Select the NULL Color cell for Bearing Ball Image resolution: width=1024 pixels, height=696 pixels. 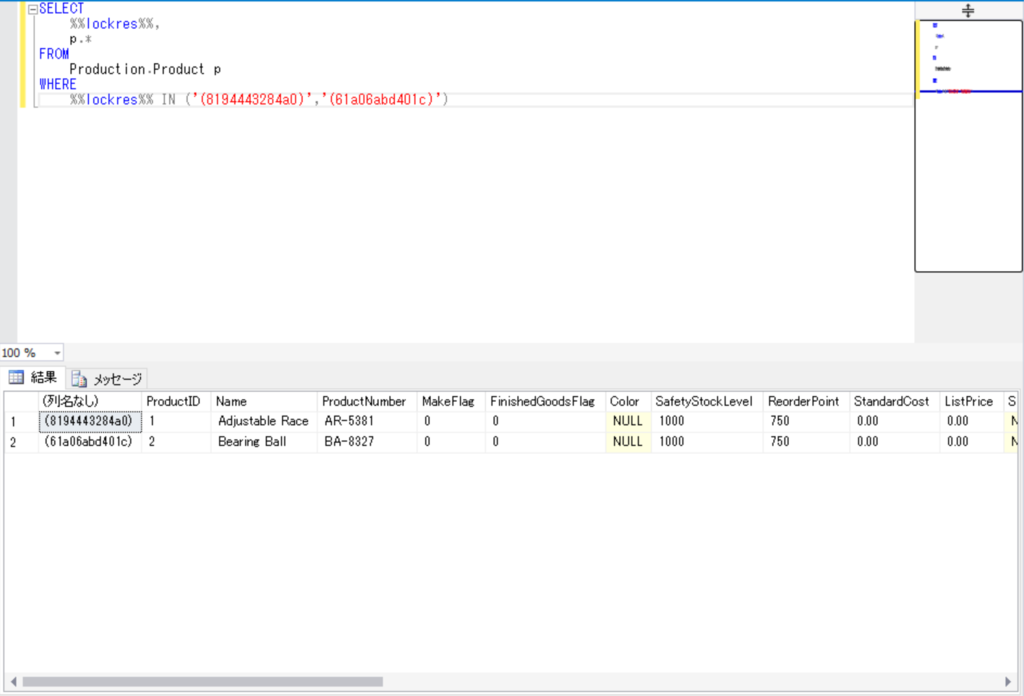628,442
